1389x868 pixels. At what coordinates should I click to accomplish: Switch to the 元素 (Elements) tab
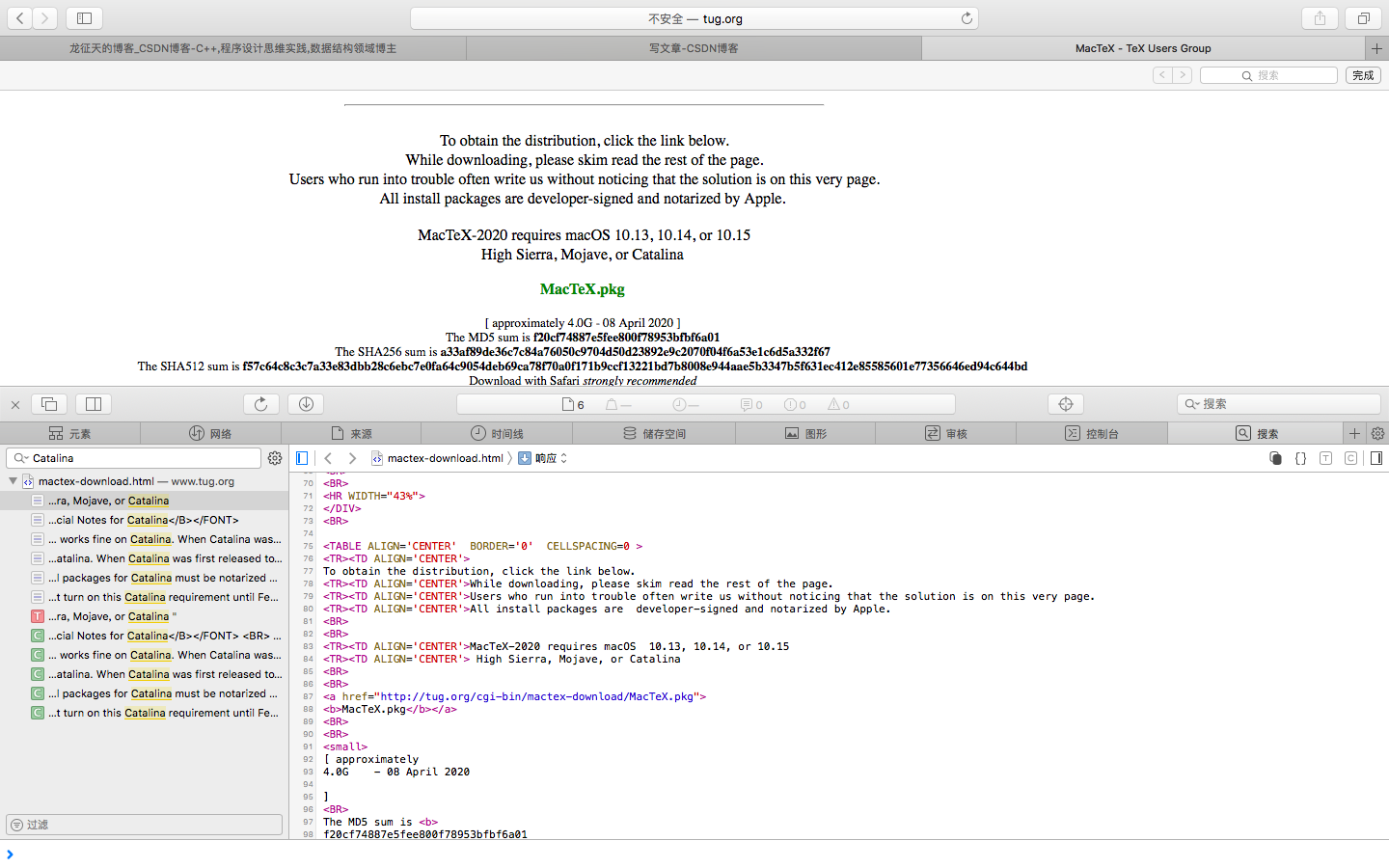[x=70, y=434]
